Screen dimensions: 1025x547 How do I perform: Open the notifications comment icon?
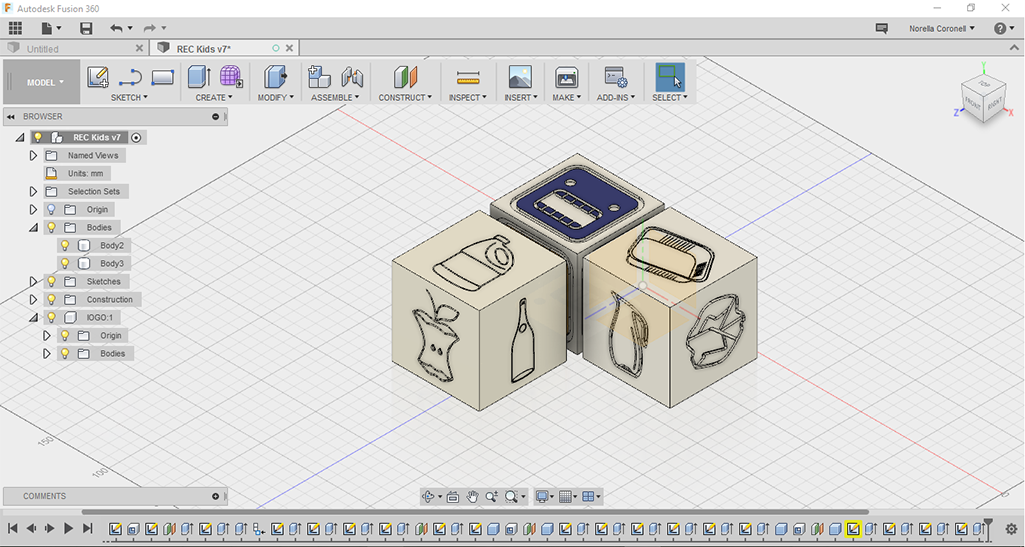881,28
